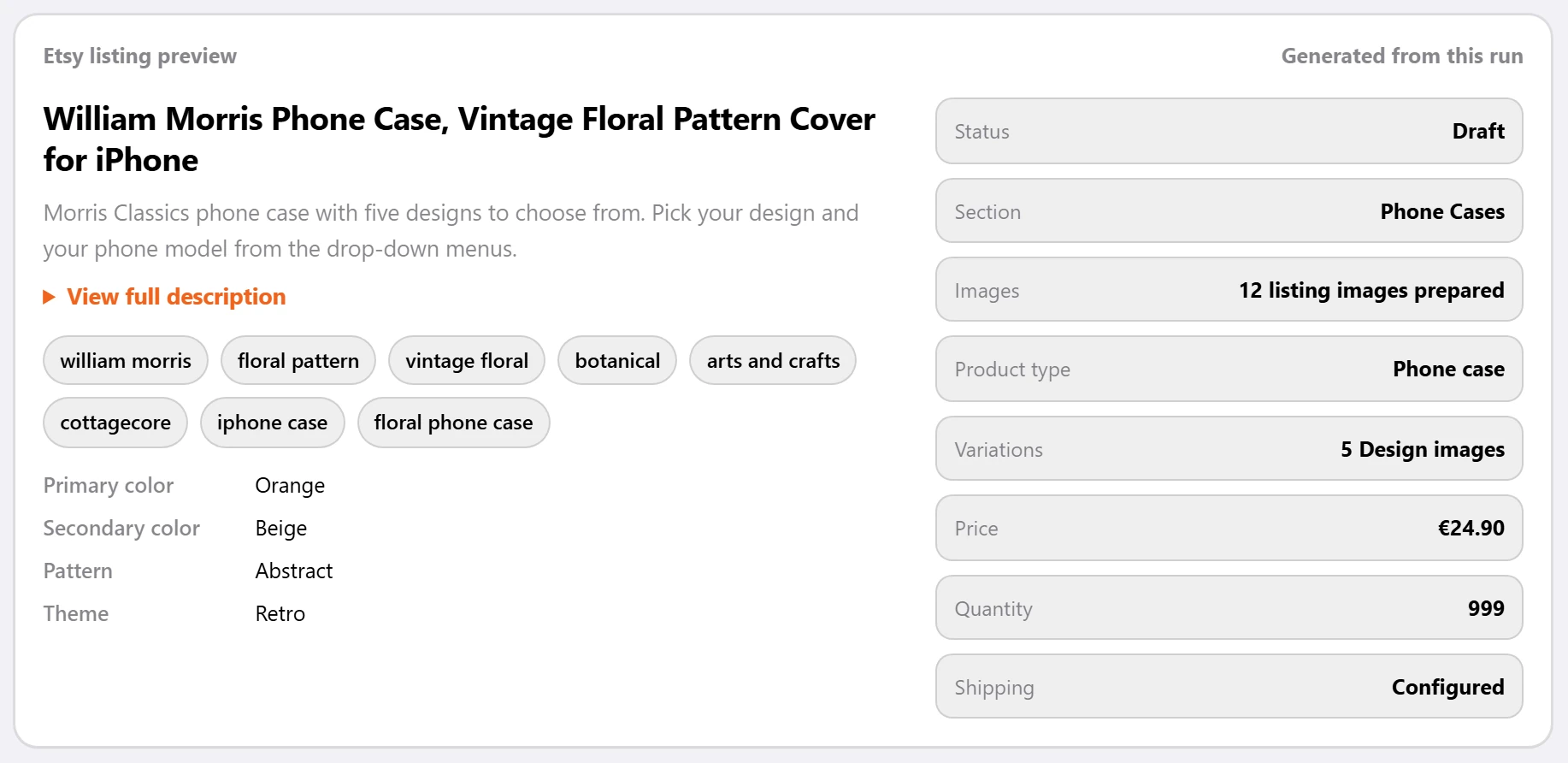Select the floral pattern tag
Viewport: 1568px width, 763px height.
click(298, 360)
